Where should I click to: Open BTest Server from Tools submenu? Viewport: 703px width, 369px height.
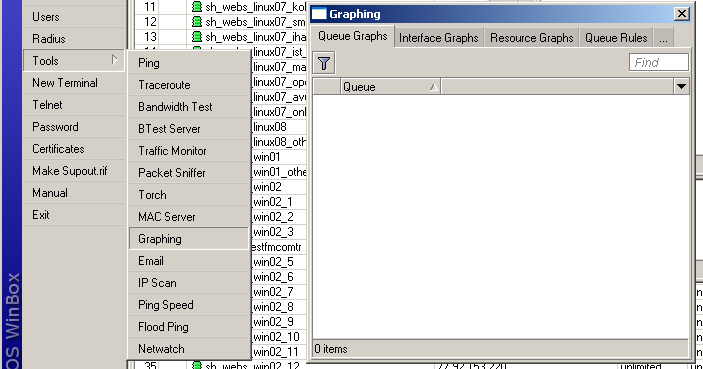[189, 129]
